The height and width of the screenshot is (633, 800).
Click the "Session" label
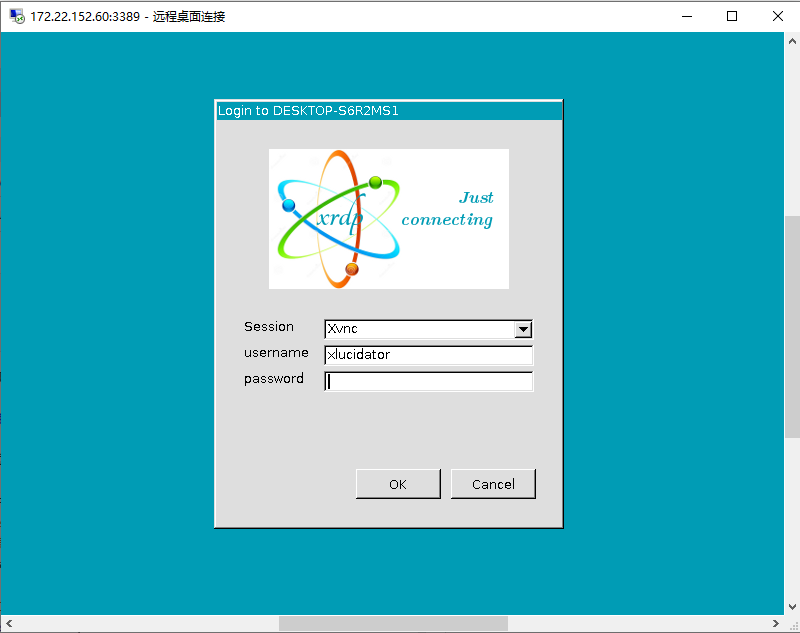269,326
